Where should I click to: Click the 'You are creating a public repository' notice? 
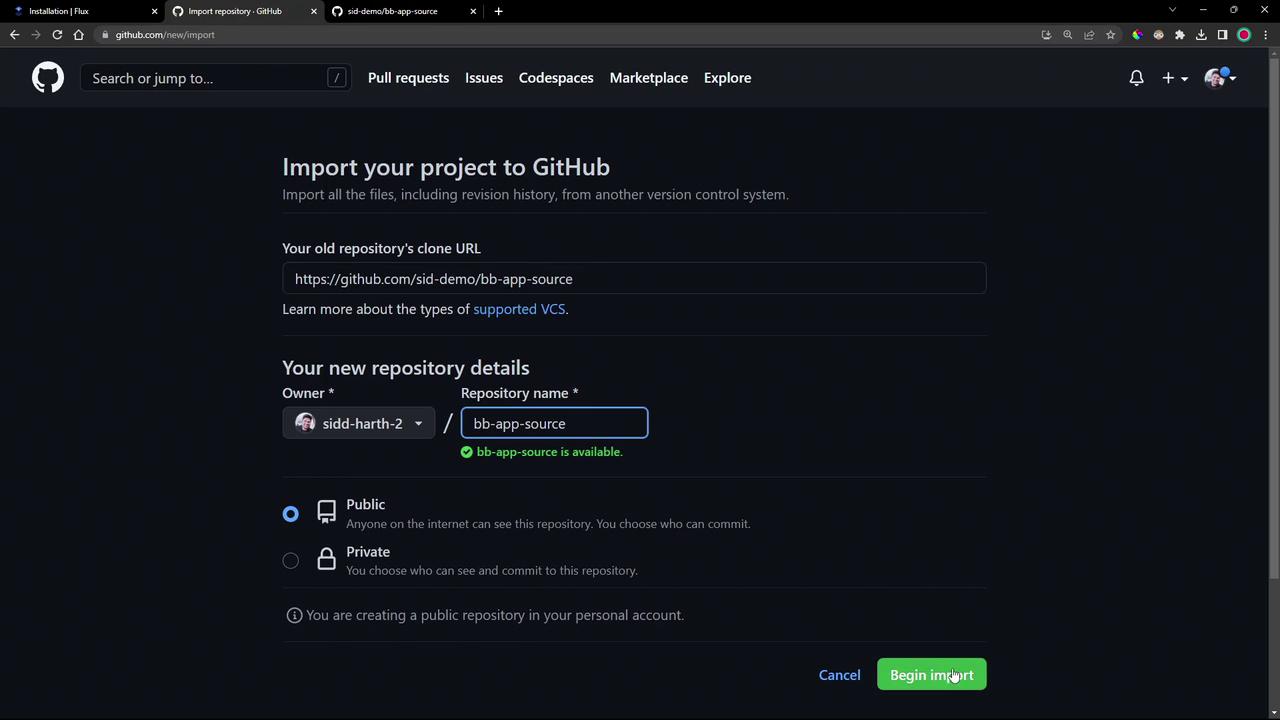click(x=495, y=615)
